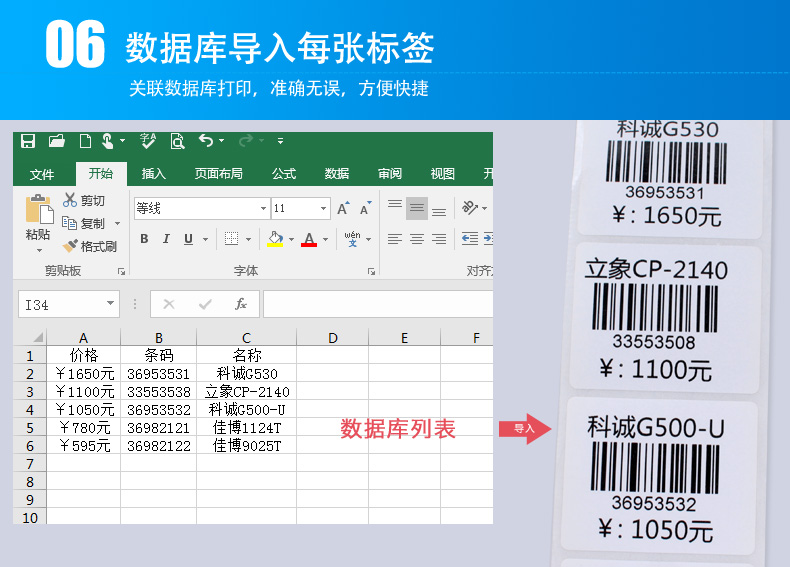This screenshot has width=790, height=567.
Task: Open the 字体 dialog launcher
Action: point(371,272)
